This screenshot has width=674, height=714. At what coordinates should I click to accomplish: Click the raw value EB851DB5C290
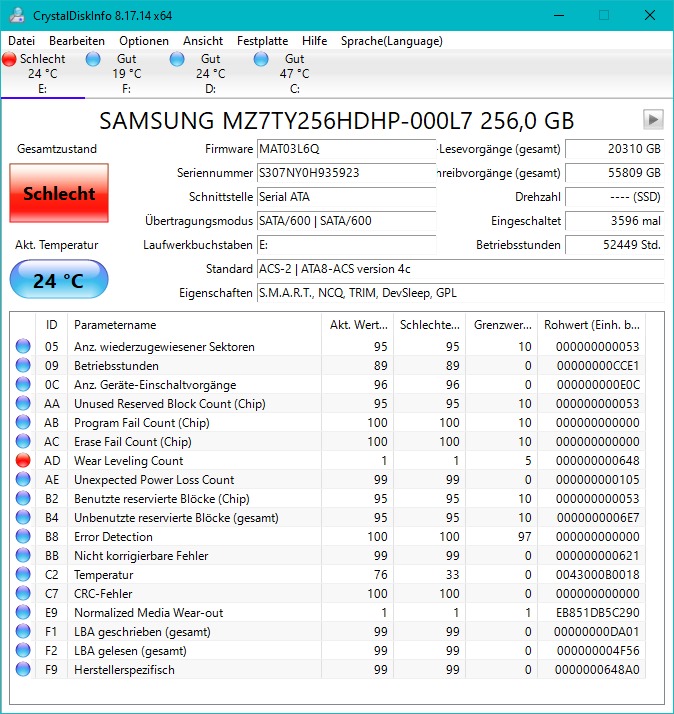[x=597, y=613]
